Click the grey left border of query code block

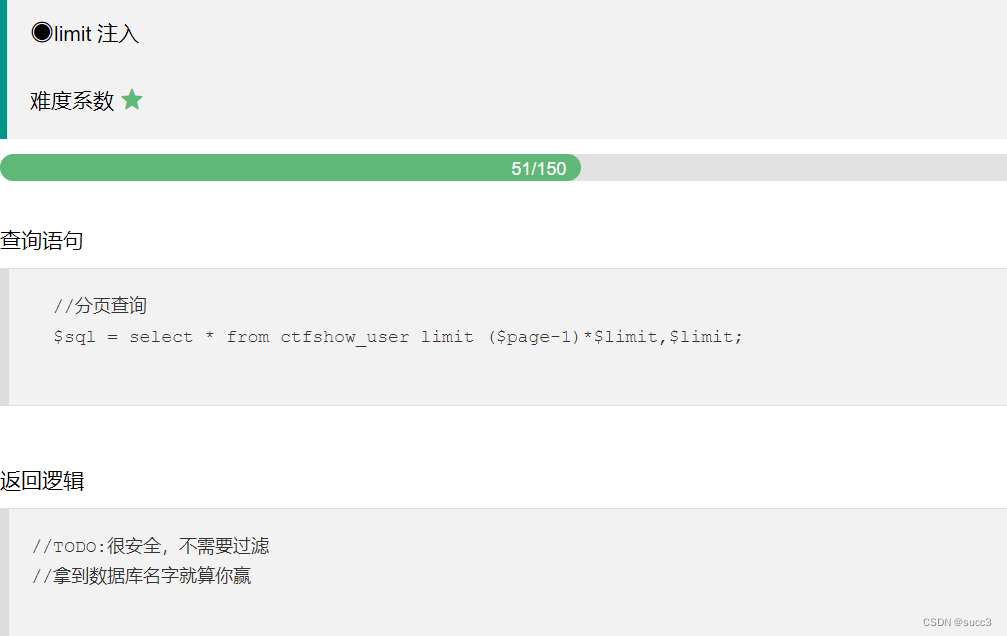pyautogui.click(x=4, y=337)
